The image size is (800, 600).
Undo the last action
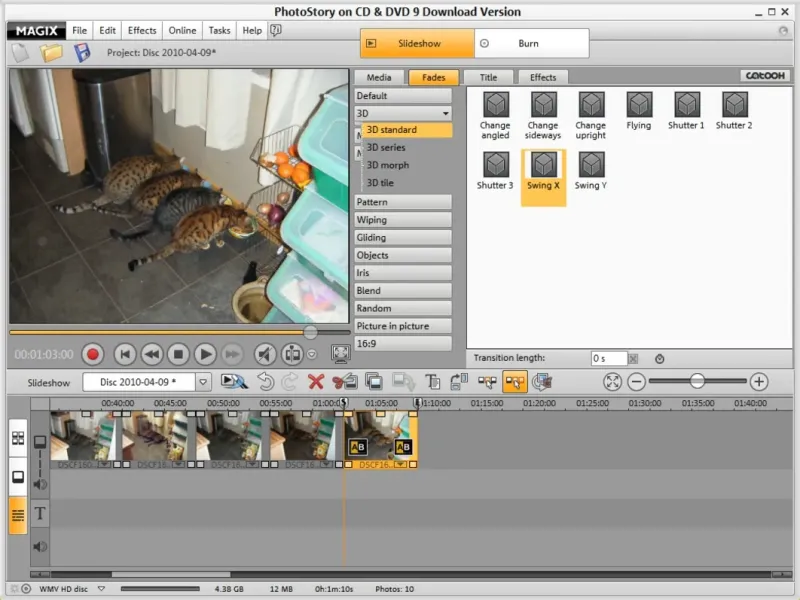click(x=266, y=382)
